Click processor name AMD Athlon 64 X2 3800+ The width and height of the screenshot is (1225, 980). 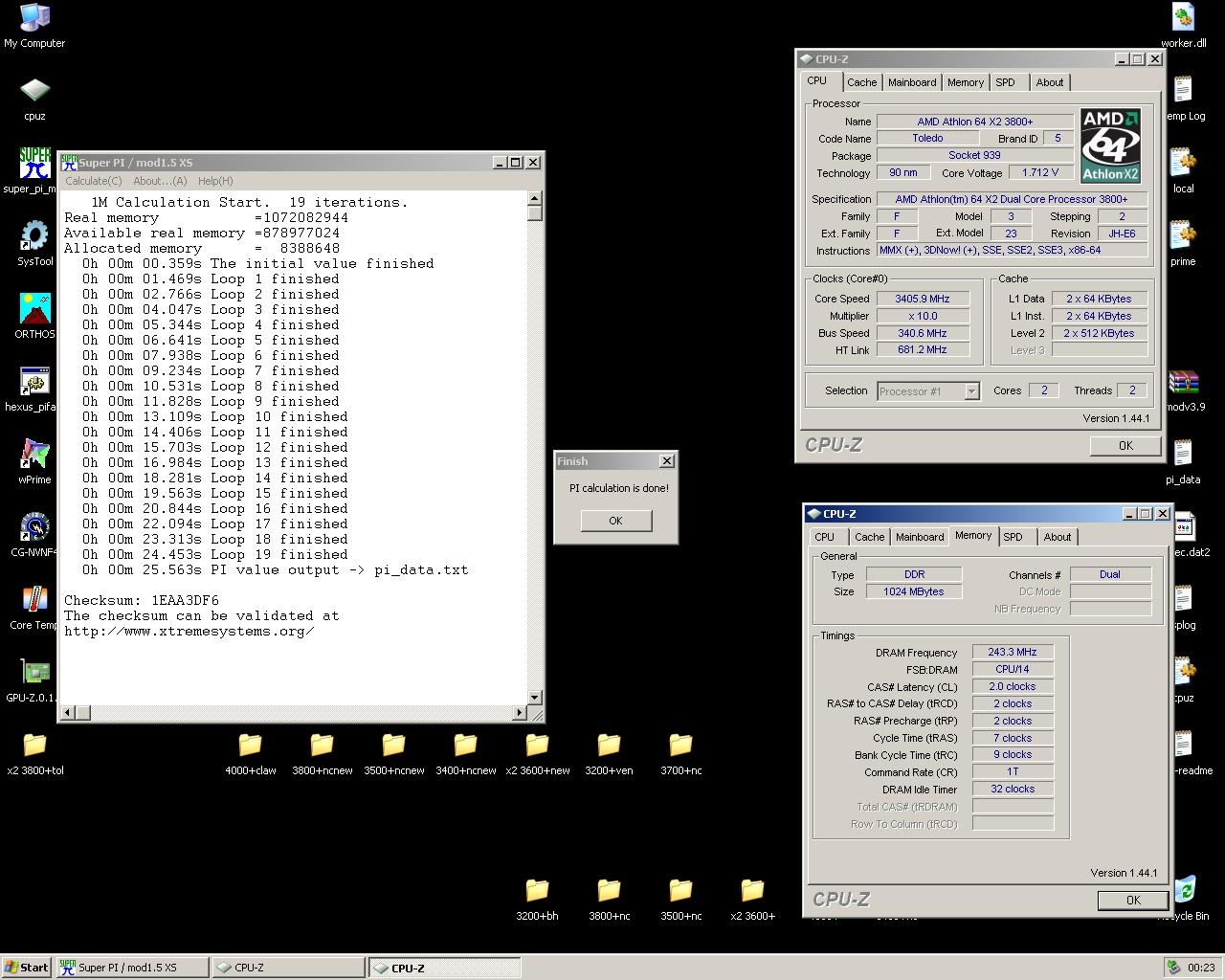[x=974, y=122]
